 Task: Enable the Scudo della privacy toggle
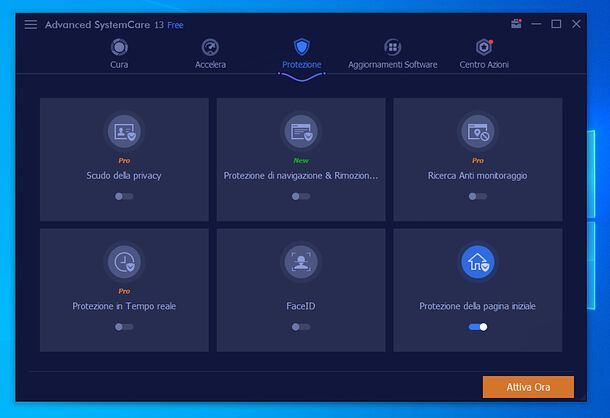point(124,196)
